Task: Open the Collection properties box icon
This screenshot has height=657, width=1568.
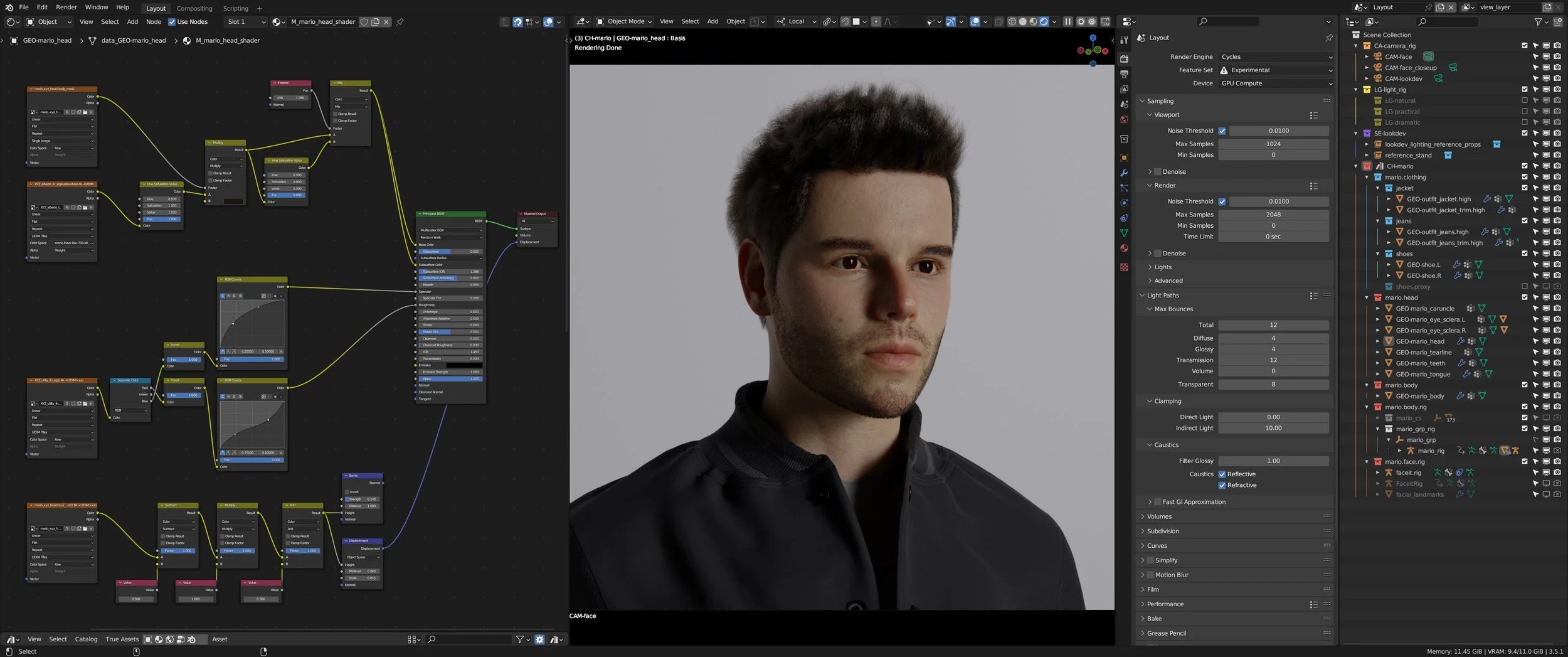Action: click(1124, 139)
